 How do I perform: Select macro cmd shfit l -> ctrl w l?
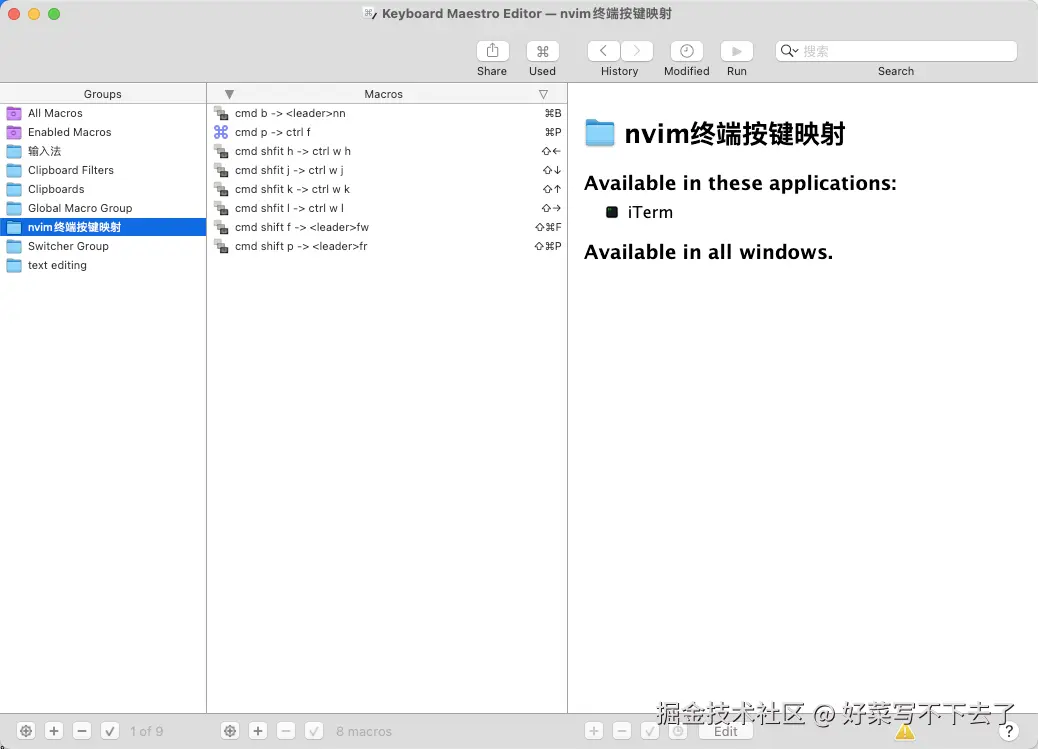pyautogui.click(x=387, y=208)
